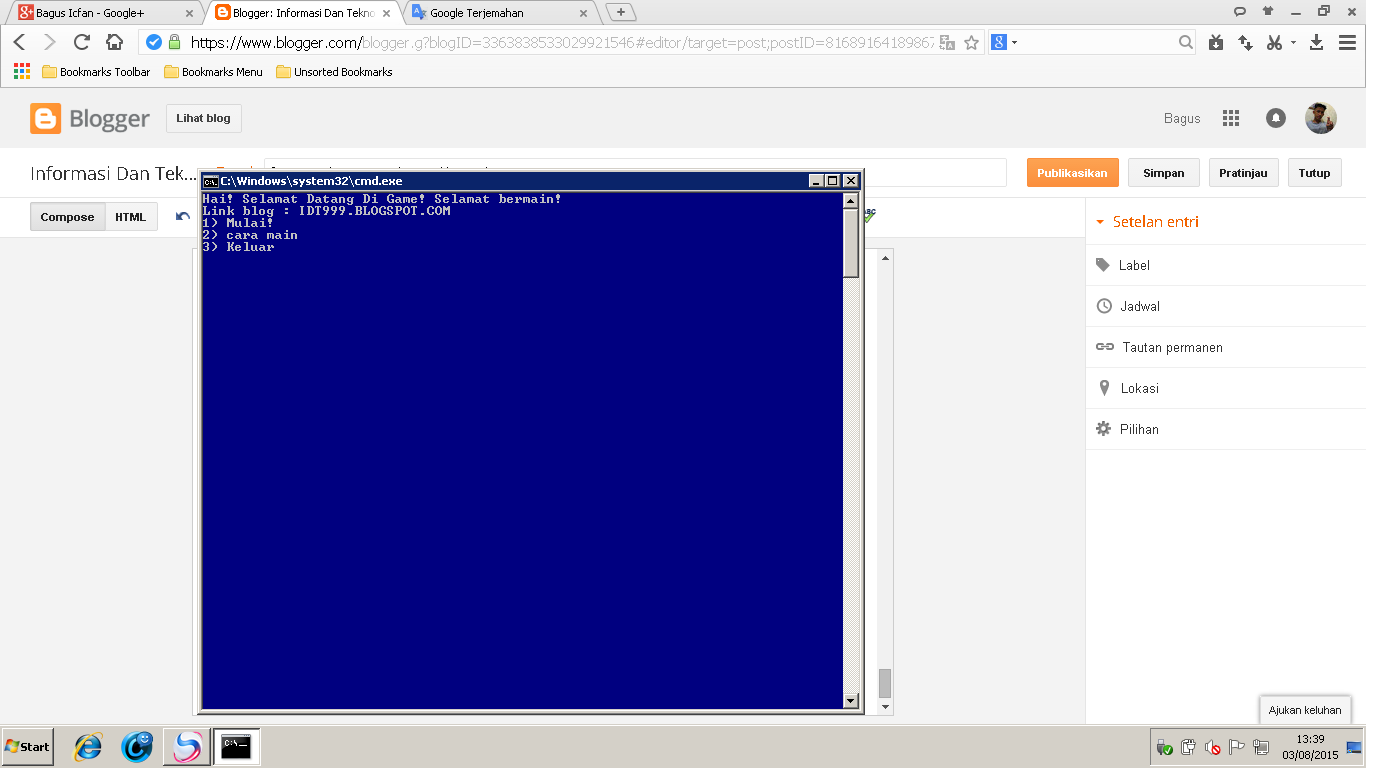Undo the last edit in post editor
This screenshot has width=1392, height=784.
(183, 216)
